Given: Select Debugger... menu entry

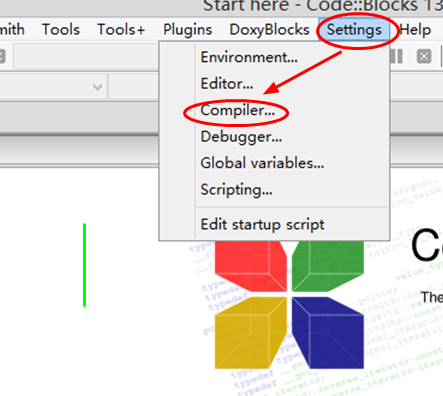Looking at the screenshot, I should click(241, 137).
